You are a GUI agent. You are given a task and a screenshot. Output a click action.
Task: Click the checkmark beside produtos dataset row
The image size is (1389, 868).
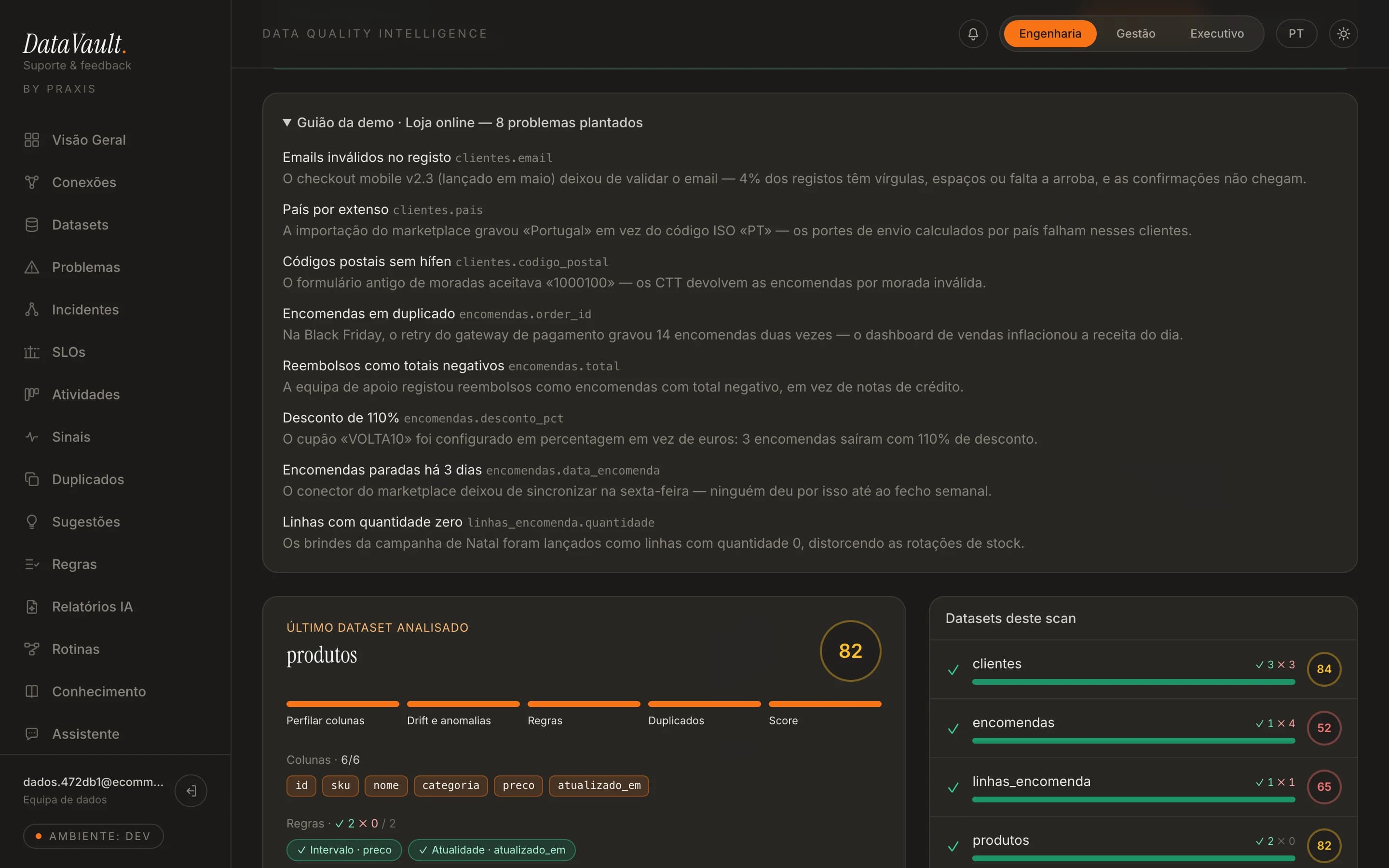pyautogui.click(x=953, y=847)
